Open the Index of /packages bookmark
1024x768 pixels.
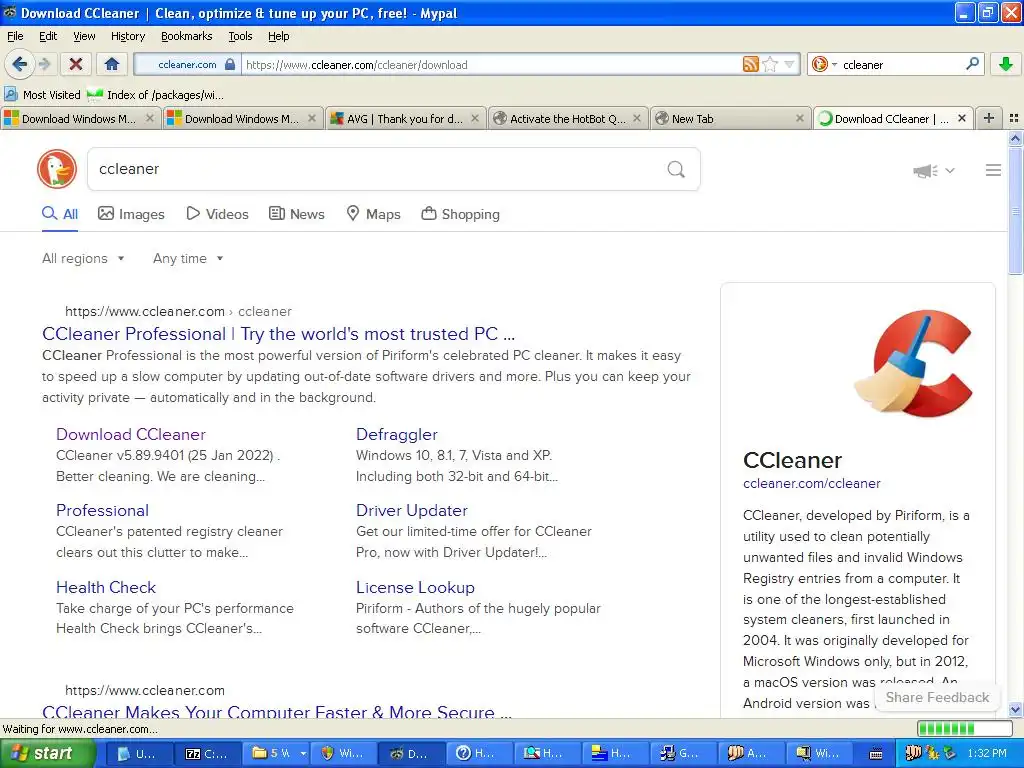pos(155,95)
